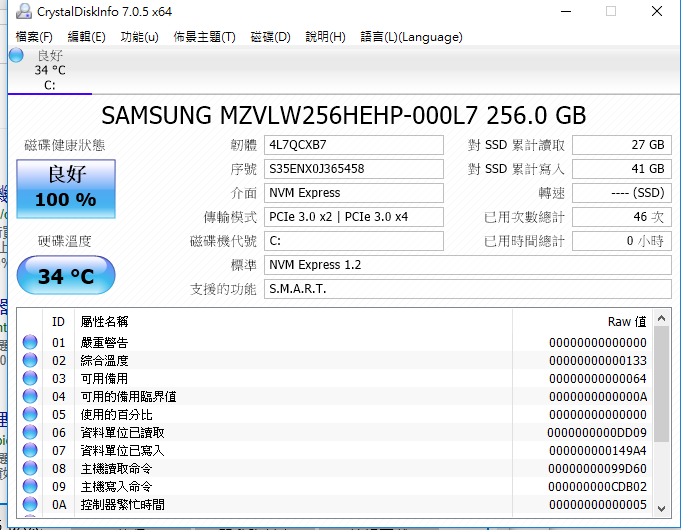This screenshot has width=681, height=530.
Task: Click the status orb for attribute 08 主機讀取命令
Action: tap(30, 468)
